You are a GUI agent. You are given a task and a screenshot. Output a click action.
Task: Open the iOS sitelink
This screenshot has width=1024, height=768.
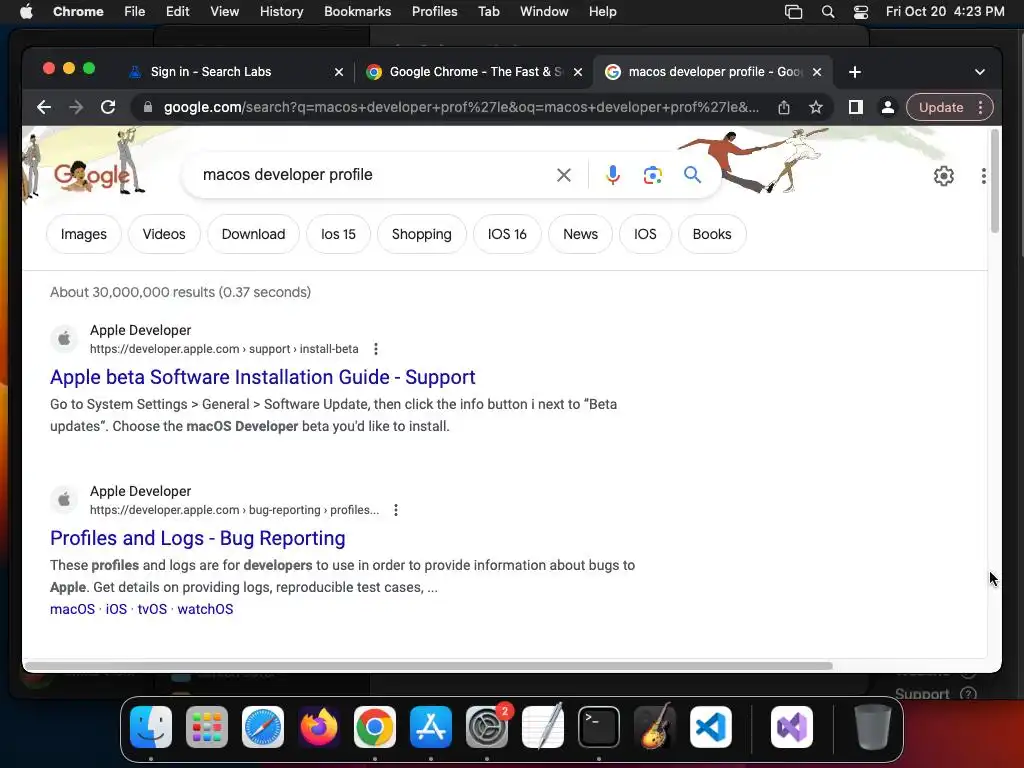(116, 609)
